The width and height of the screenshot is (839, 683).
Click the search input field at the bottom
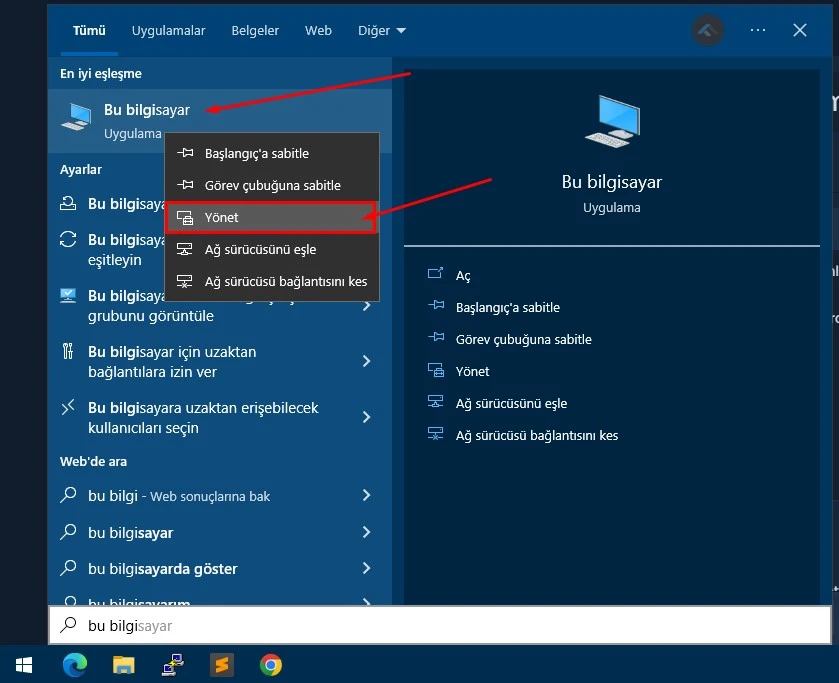coord(400,625)
